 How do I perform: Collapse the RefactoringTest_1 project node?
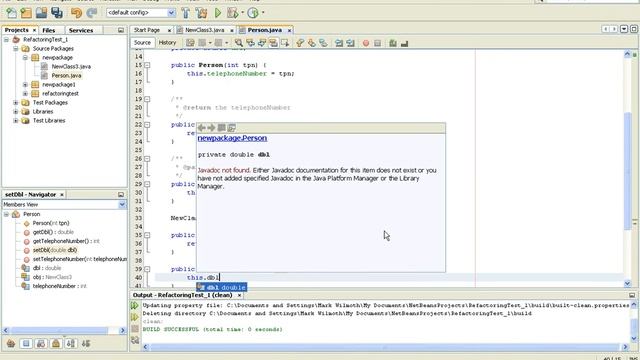pos(7,40)
